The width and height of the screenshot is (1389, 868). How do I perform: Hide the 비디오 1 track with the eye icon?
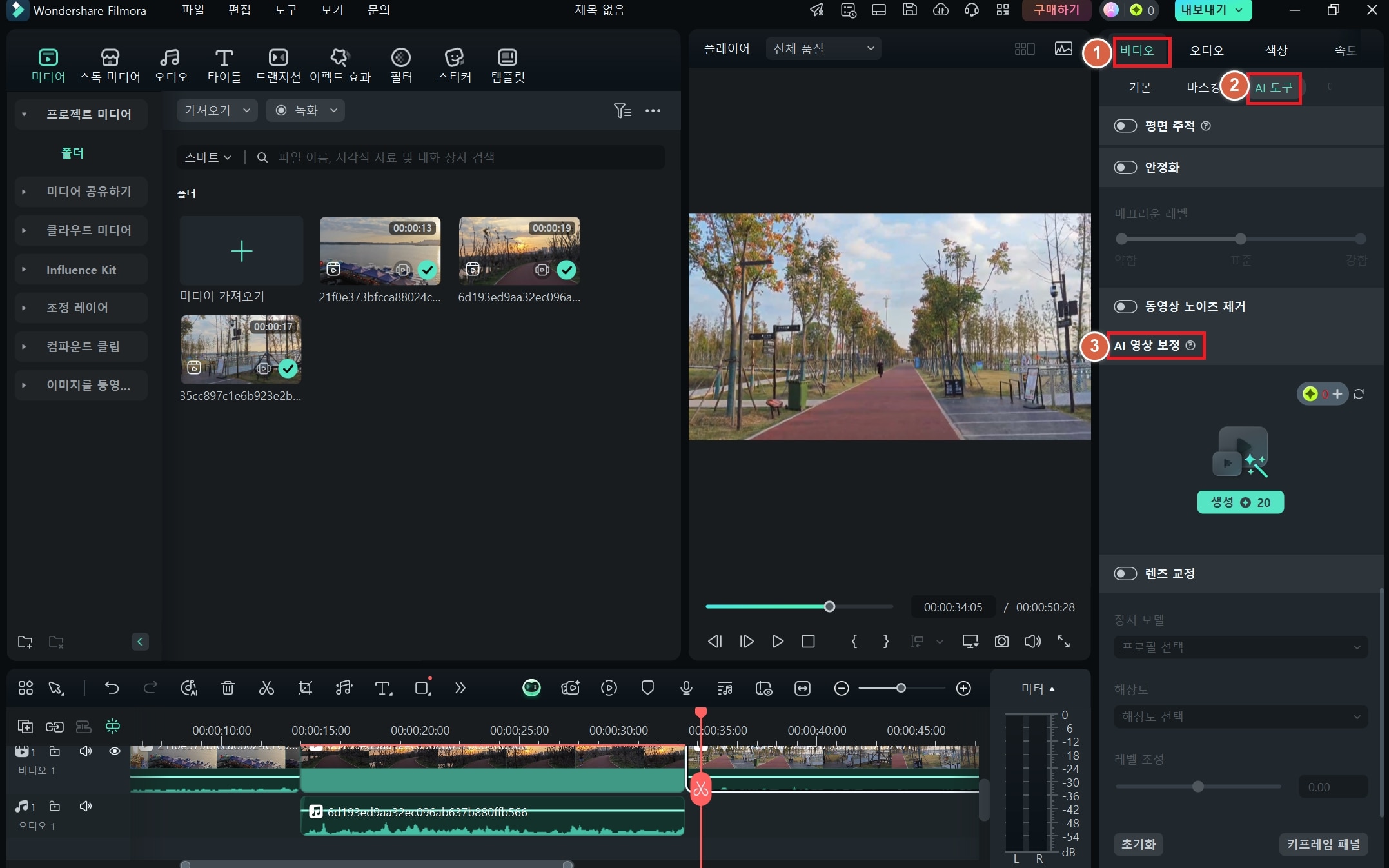point(115,751)
